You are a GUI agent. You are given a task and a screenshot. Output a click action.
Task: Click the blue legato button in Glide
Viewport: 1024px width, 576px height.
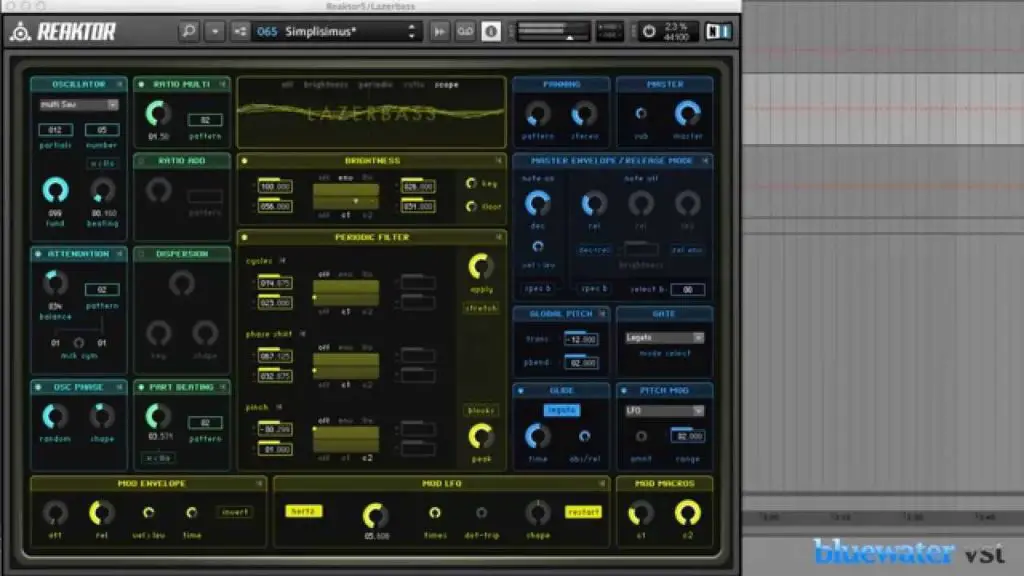pos(562,410)
